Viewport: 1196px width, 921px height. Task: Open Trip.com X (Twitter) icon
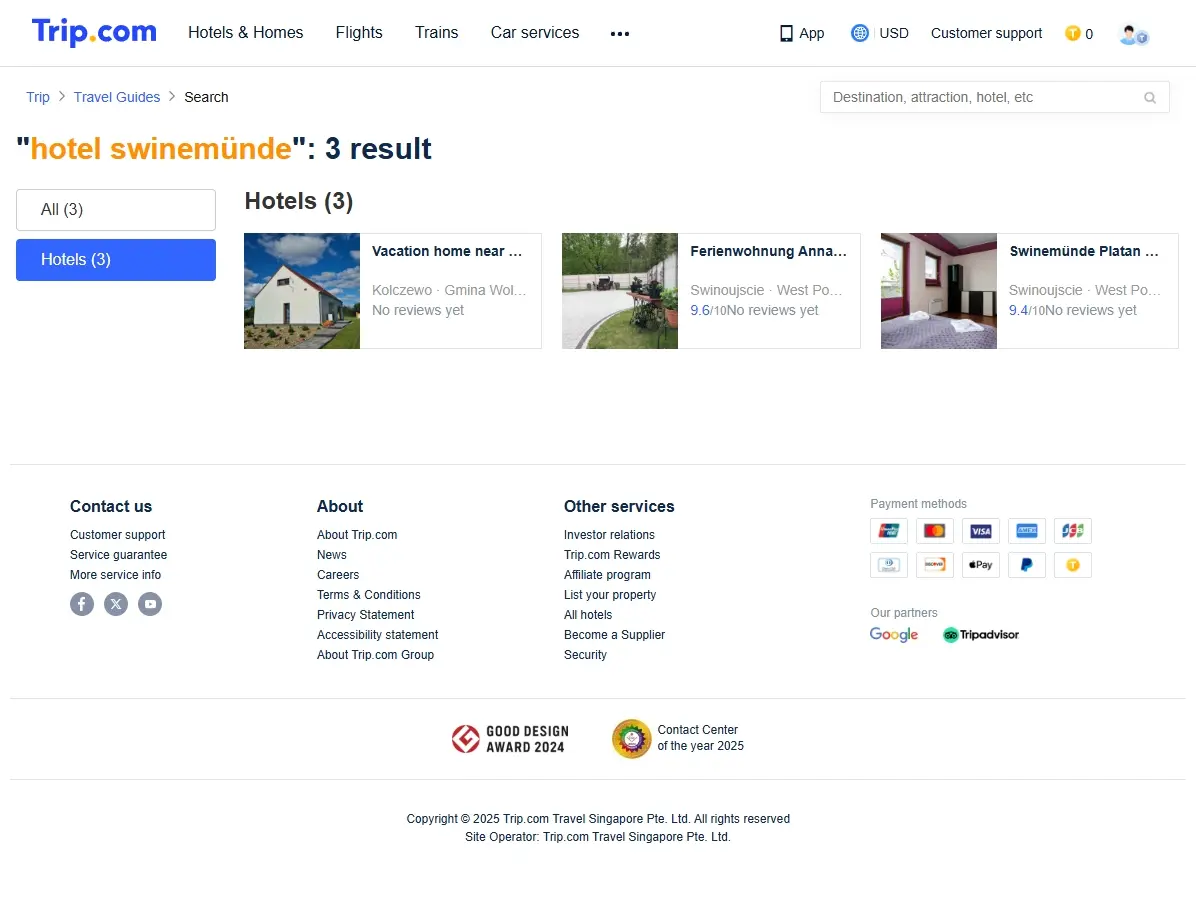(x=116, y=604)
